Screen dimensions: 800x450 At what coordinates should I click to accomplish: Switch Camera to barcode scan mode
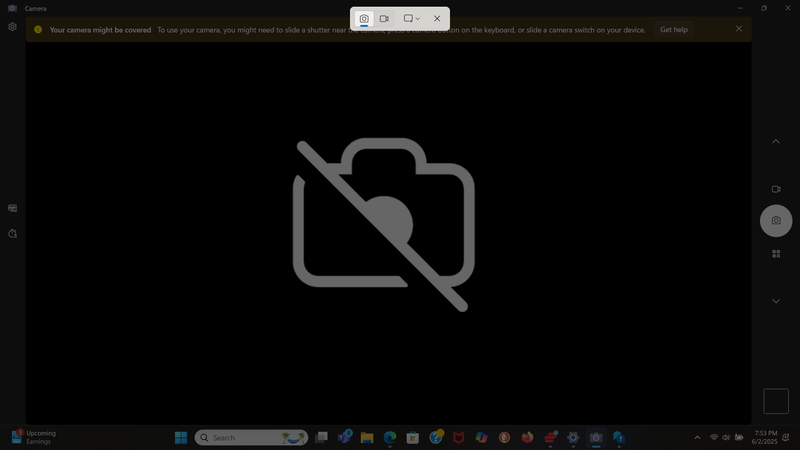(x=776, y=254)
